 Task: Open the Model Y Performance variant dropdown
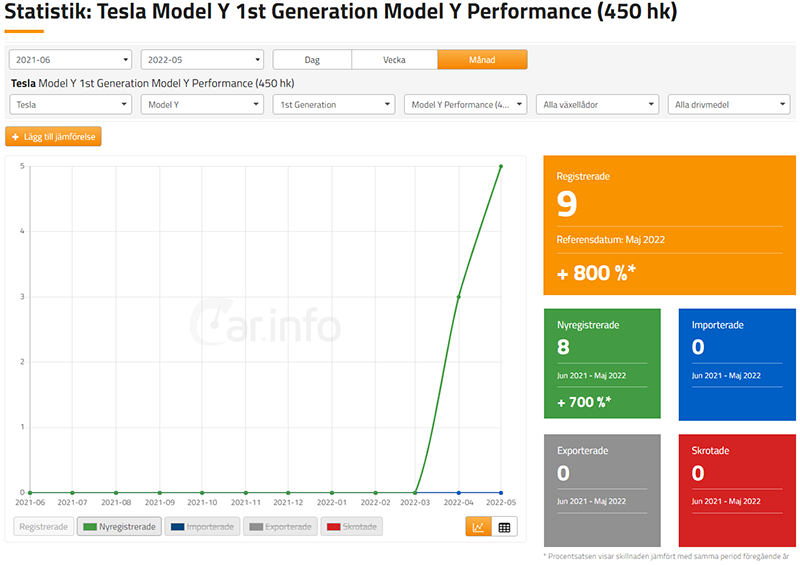465,105
